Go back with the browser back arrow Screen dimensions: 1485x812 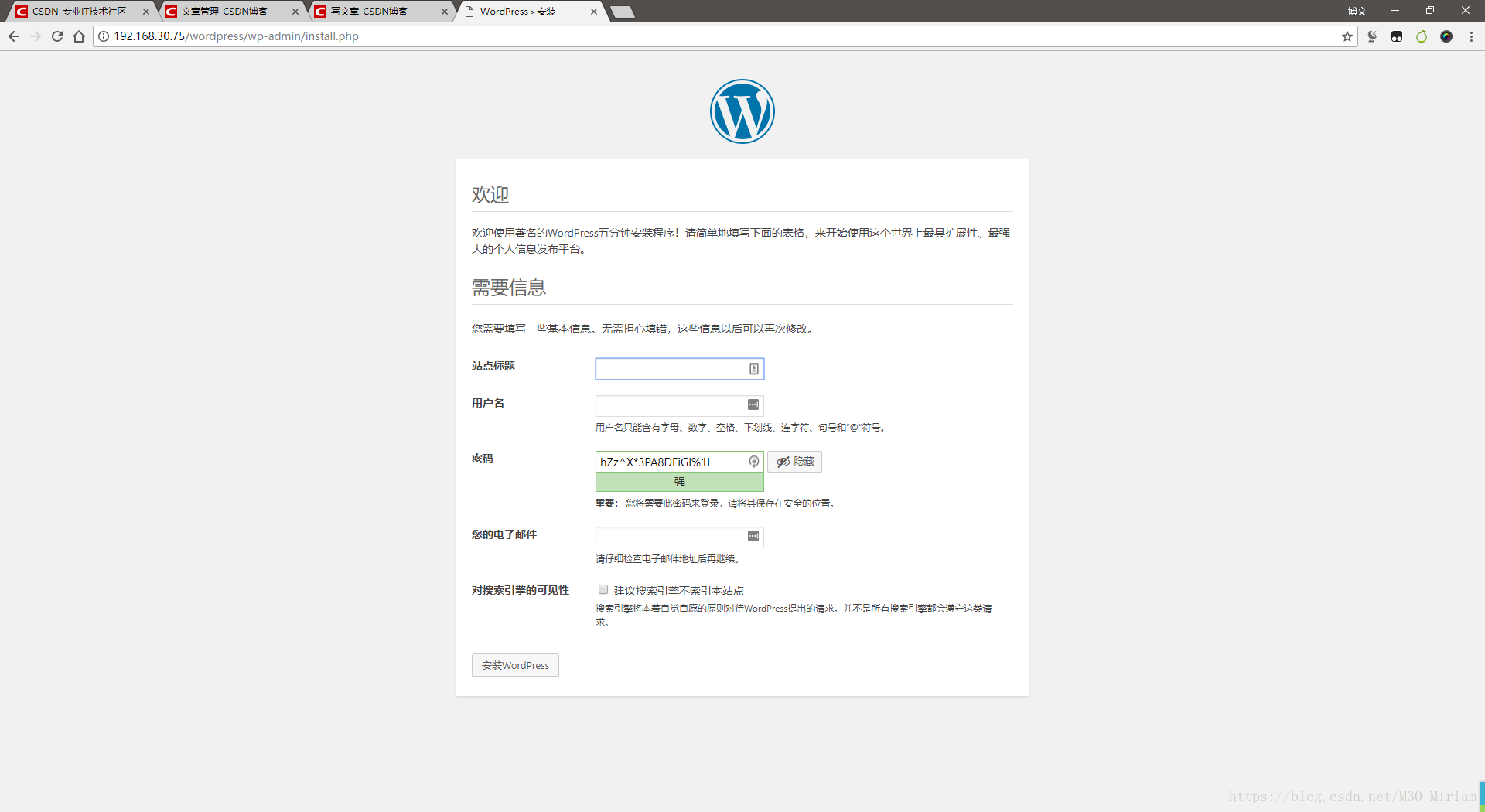click(x=14, y=36)
